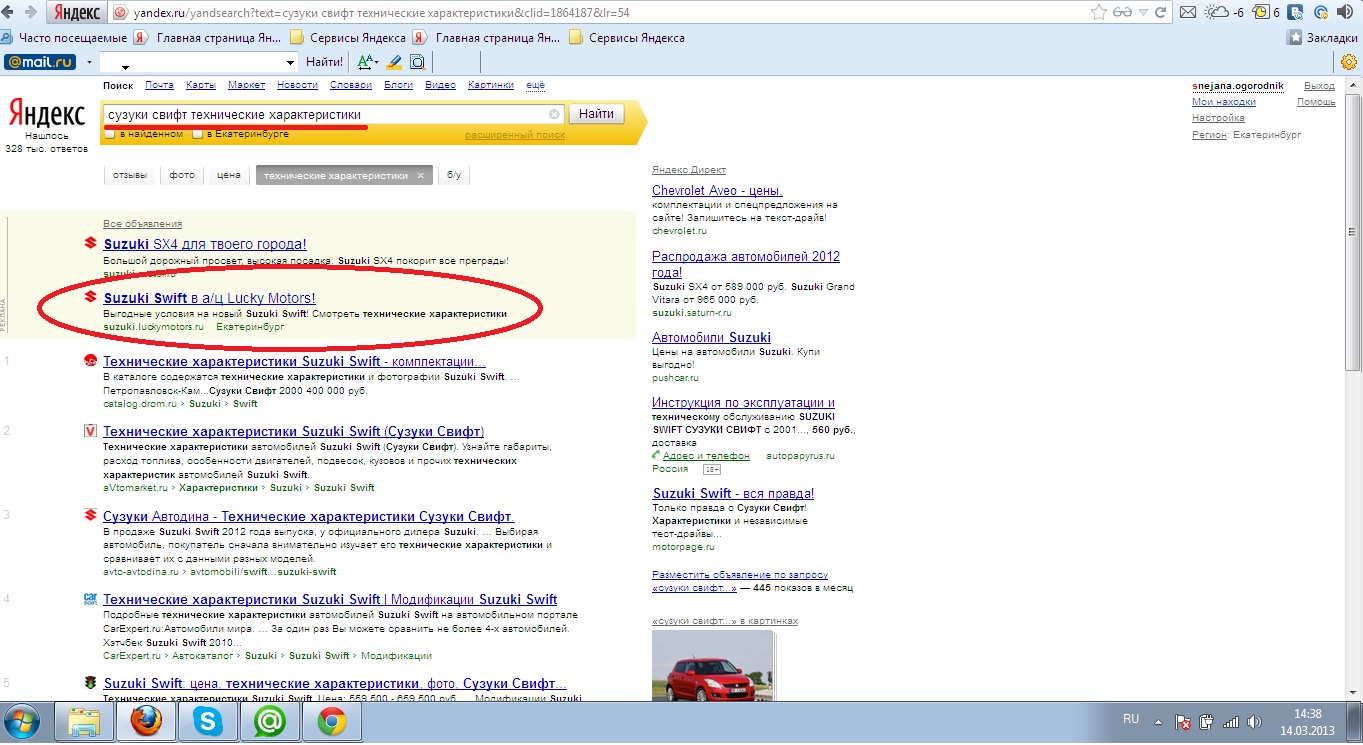Open the Mail.ru logo dropdown arrow
This screenshot has height=745, width=1363.
[x=89, y=62]
